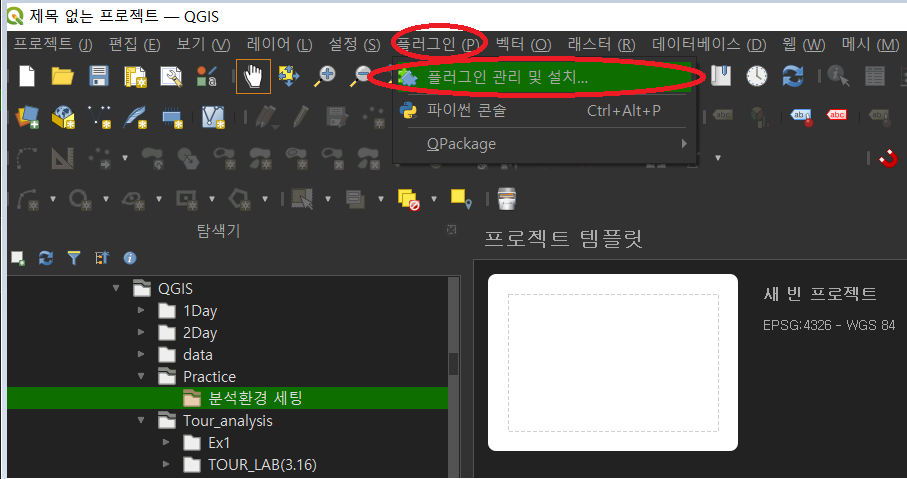The height and width of the screenshot is (479, 907).
Task: Open attribute table icon
Action: (x=874, y=76)
